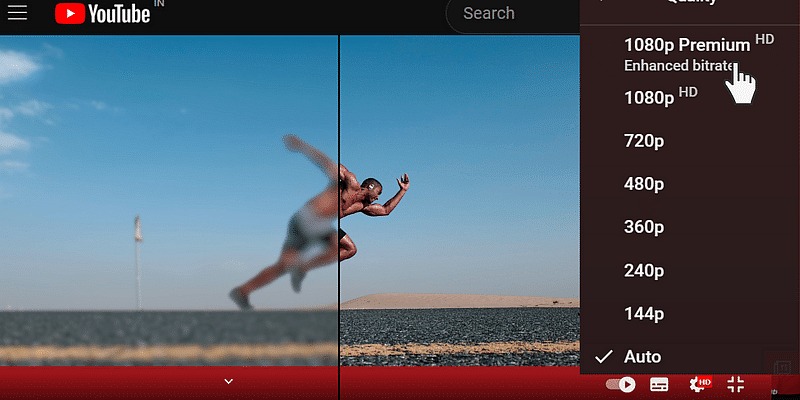Click into the Search field
800x400 pixels.
(x=515, y=14)
